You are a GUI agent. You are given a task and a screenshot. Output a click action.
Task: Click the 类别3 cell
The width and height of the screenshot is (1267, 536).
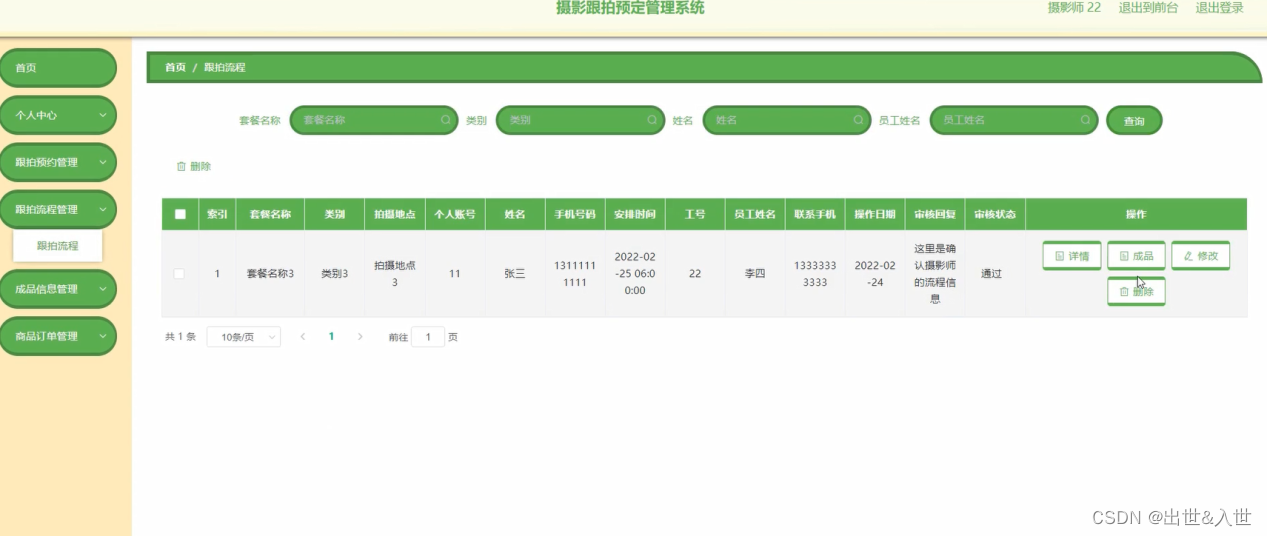click(334, 273)
